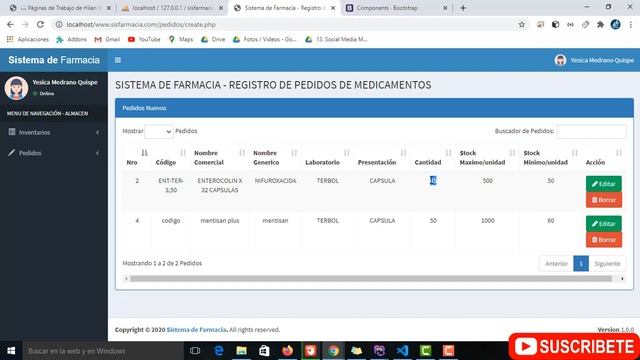Viewport: 640px width, 360px height.
Task: Open Windows Start menu
Action: coord(11,351)
